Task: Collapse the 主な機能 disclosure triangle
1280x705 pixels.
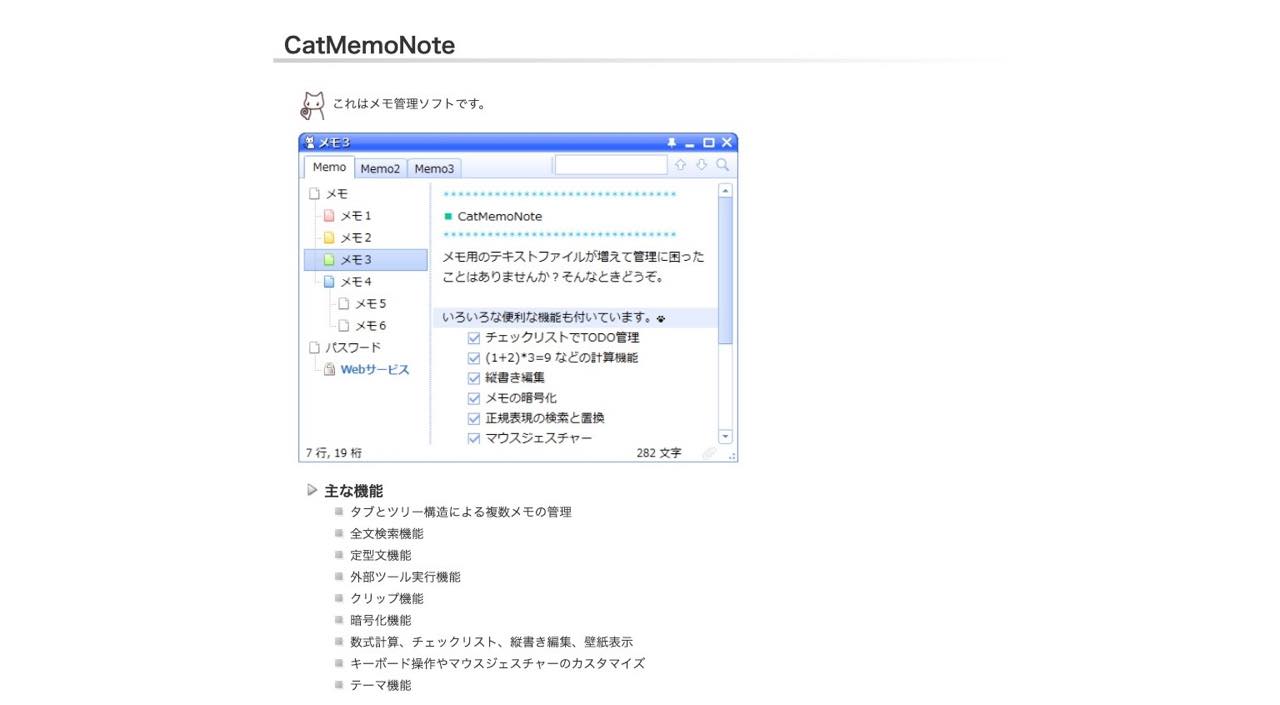Action: 313,490
